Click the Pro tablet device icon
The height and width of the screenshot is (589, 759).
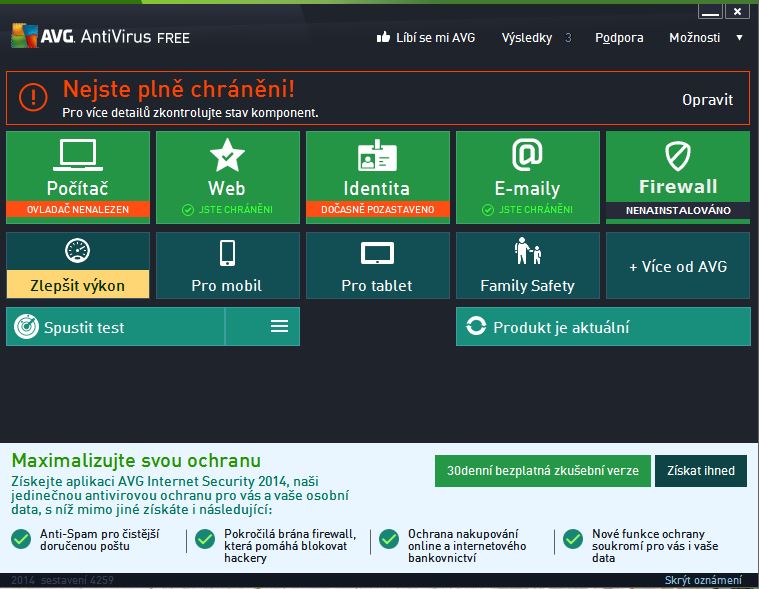(377, 253)
